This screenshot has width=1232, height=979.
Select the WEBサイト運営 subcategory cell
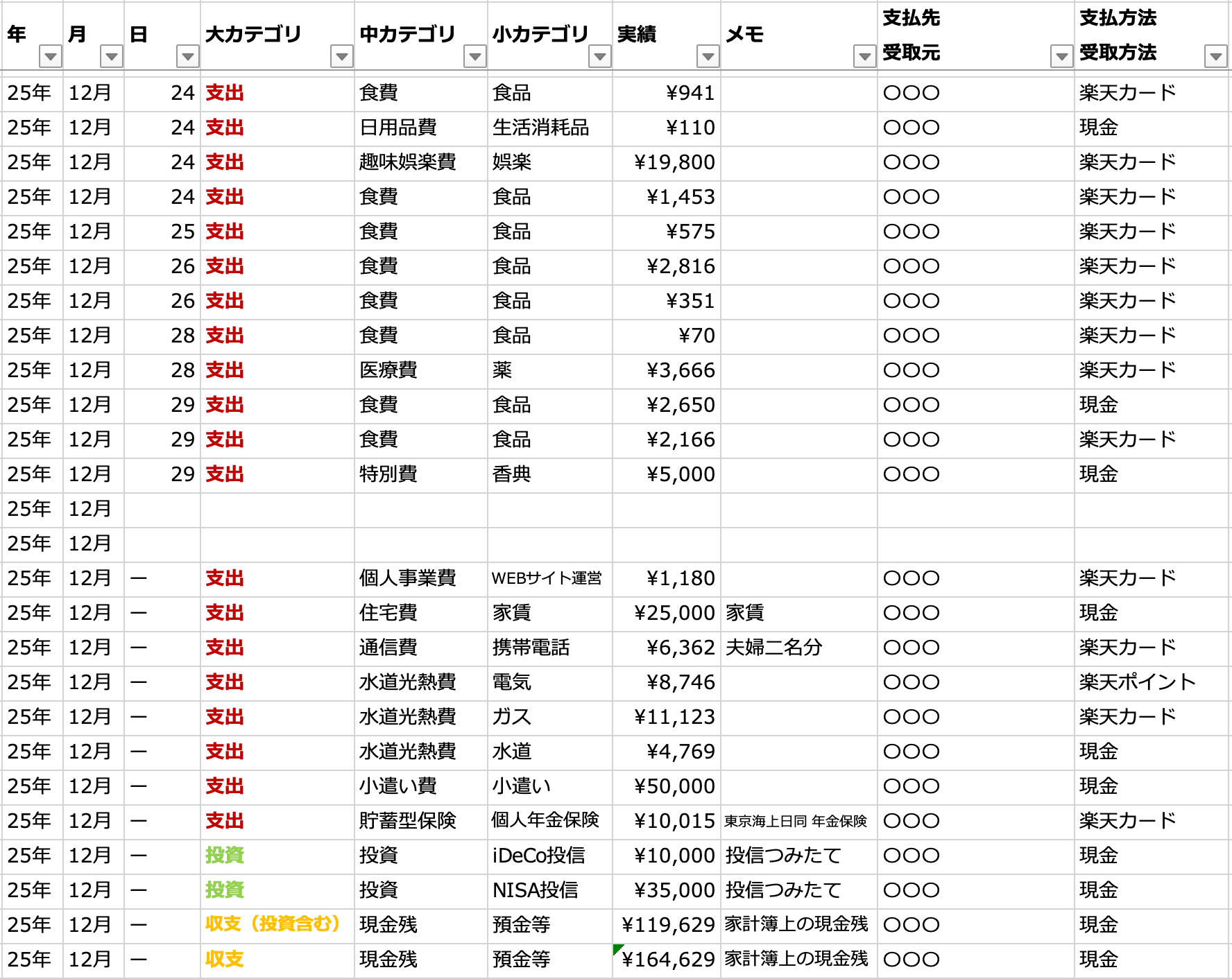(x=547, y=578)
